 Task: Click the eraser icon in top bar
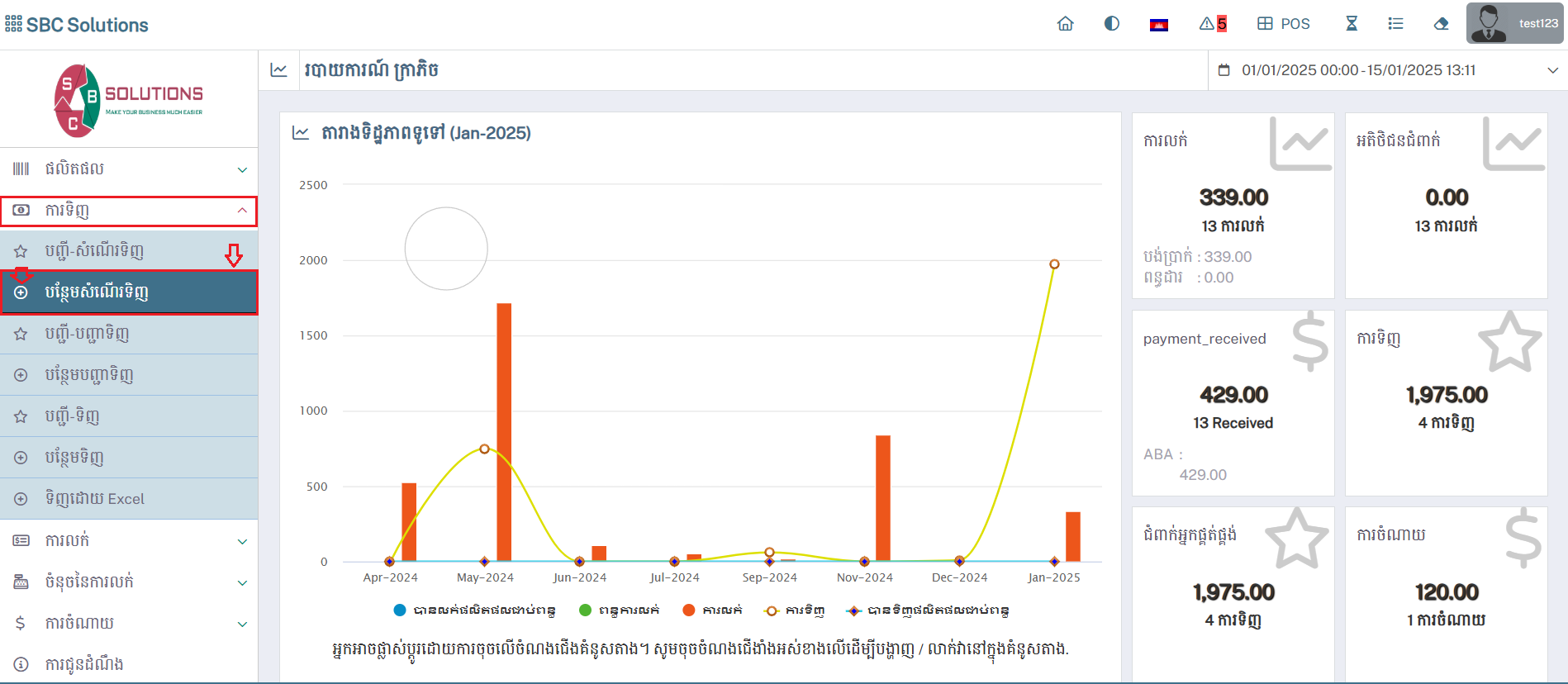tap(1441, 24)
